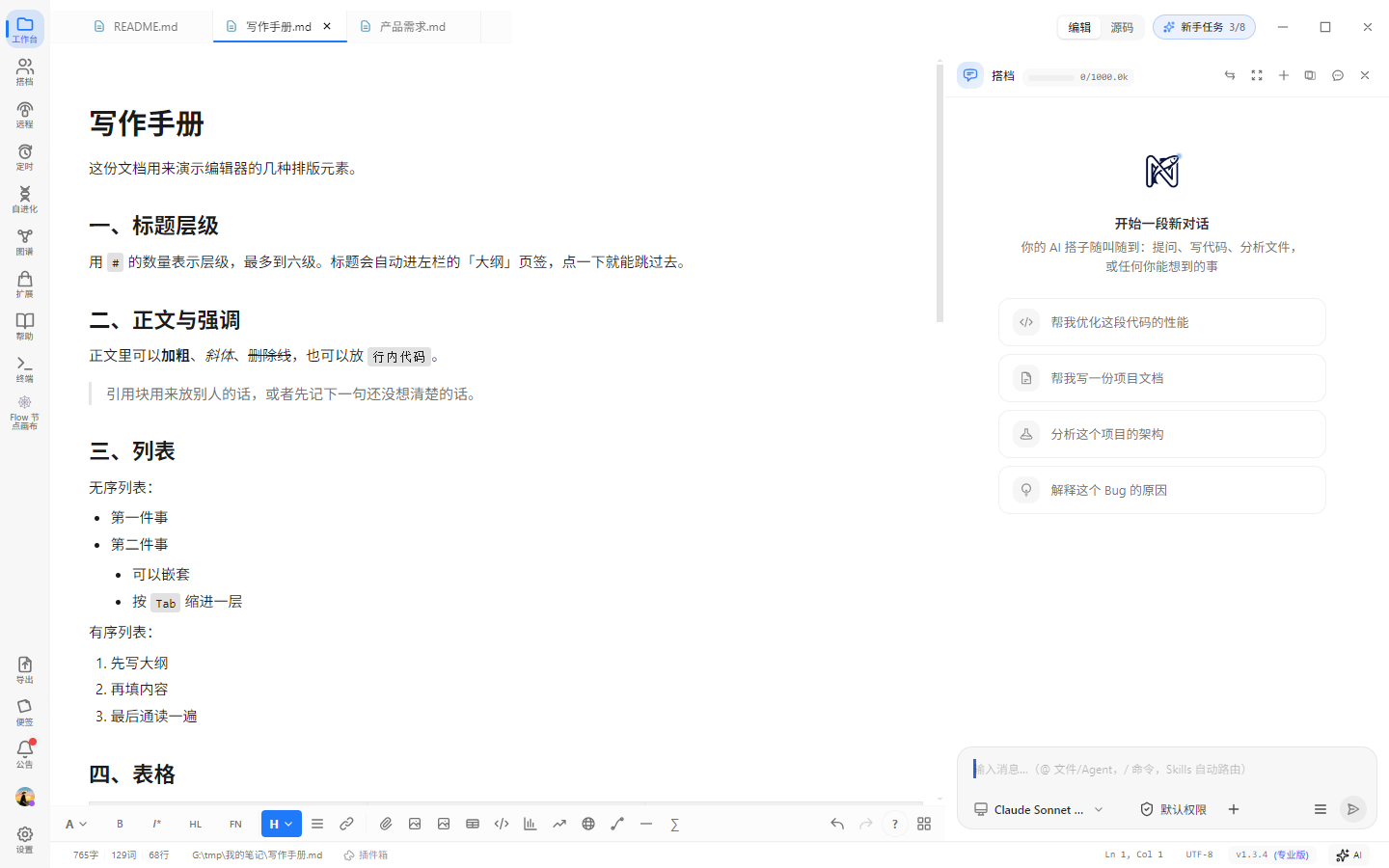Screen dimensions: 1389x868
Task: Open the 自进化 sidebar icon
Action: point(25,199)
